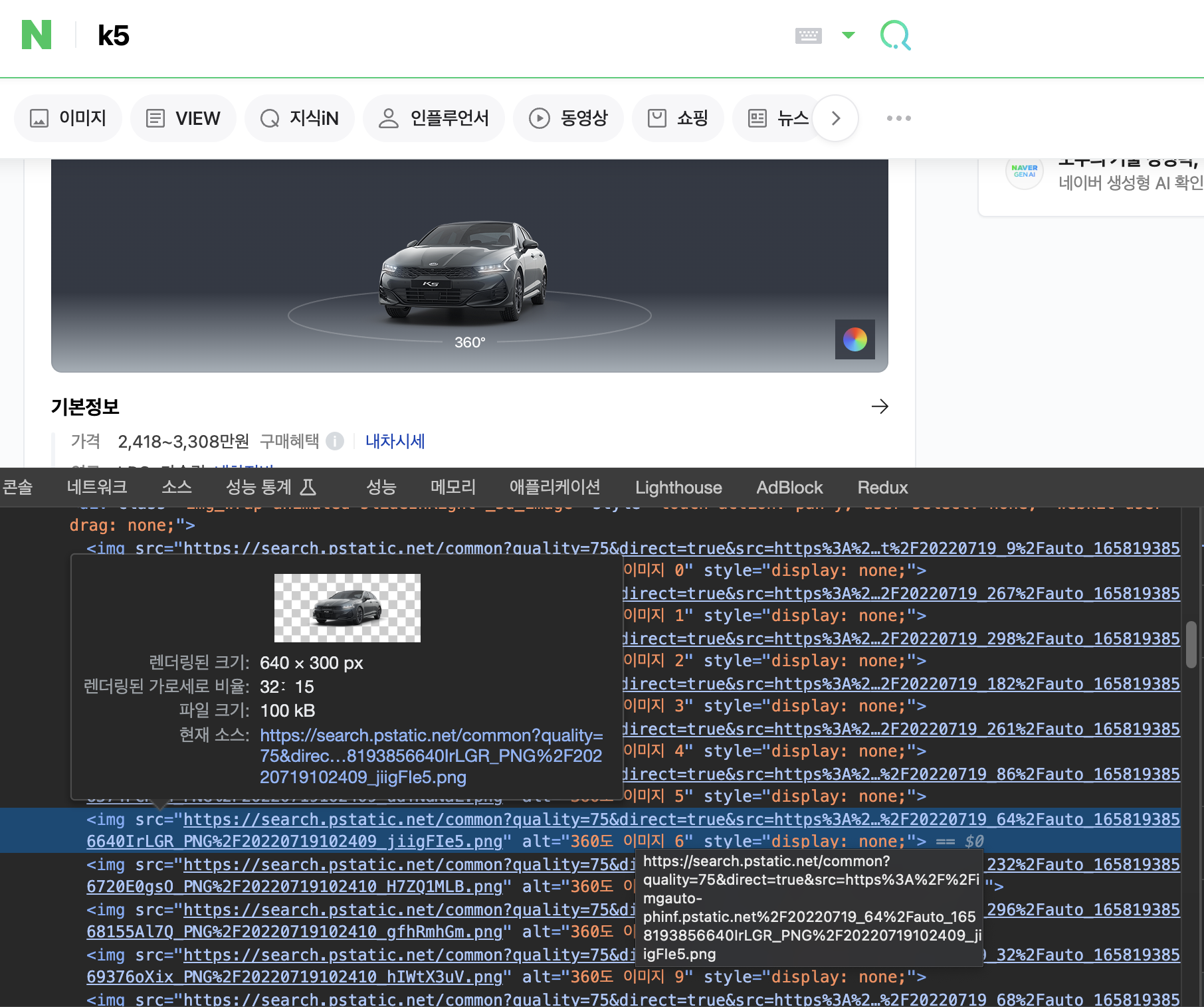
Task: Click the image preview thumbnail in tooltip
Action: [348, 608]
